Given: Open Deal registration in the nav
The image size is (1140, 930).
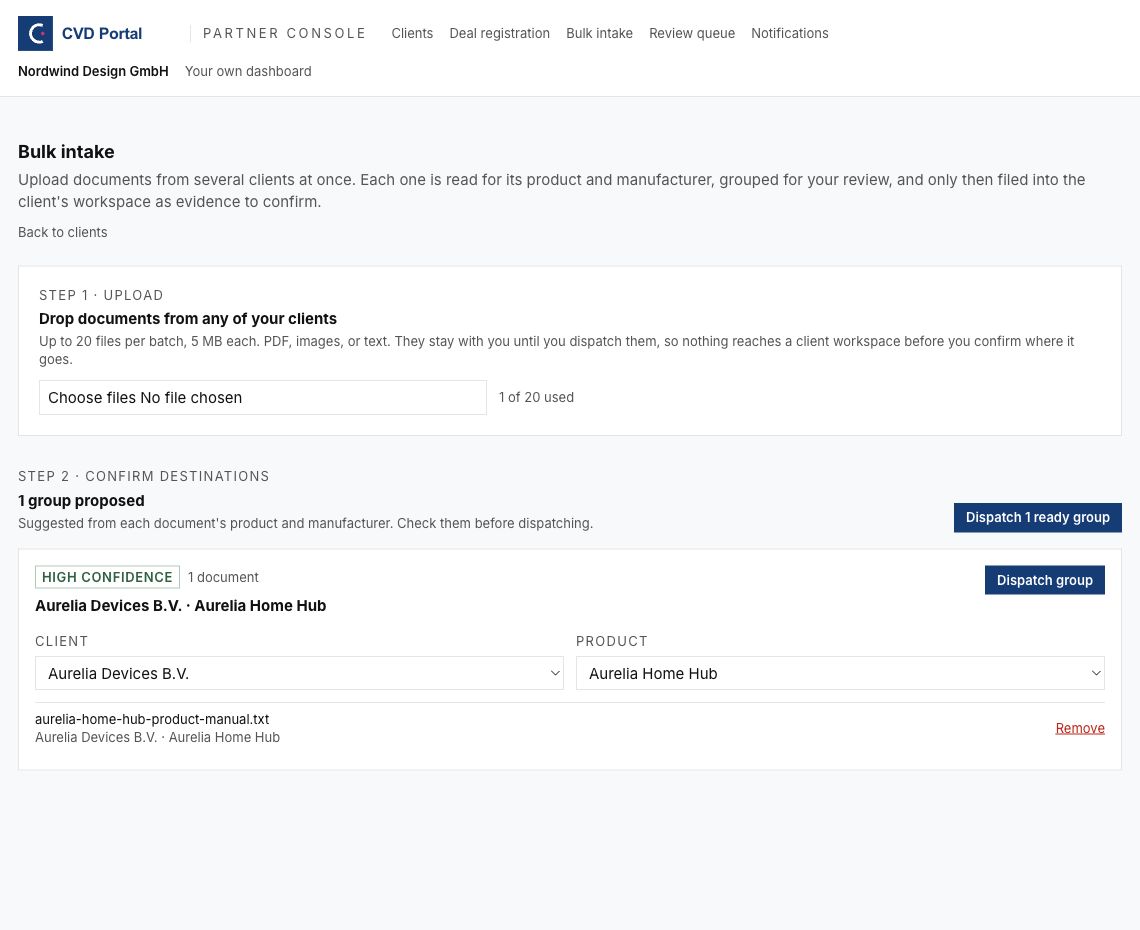Looking at the screenshot, I should [499, 33].
